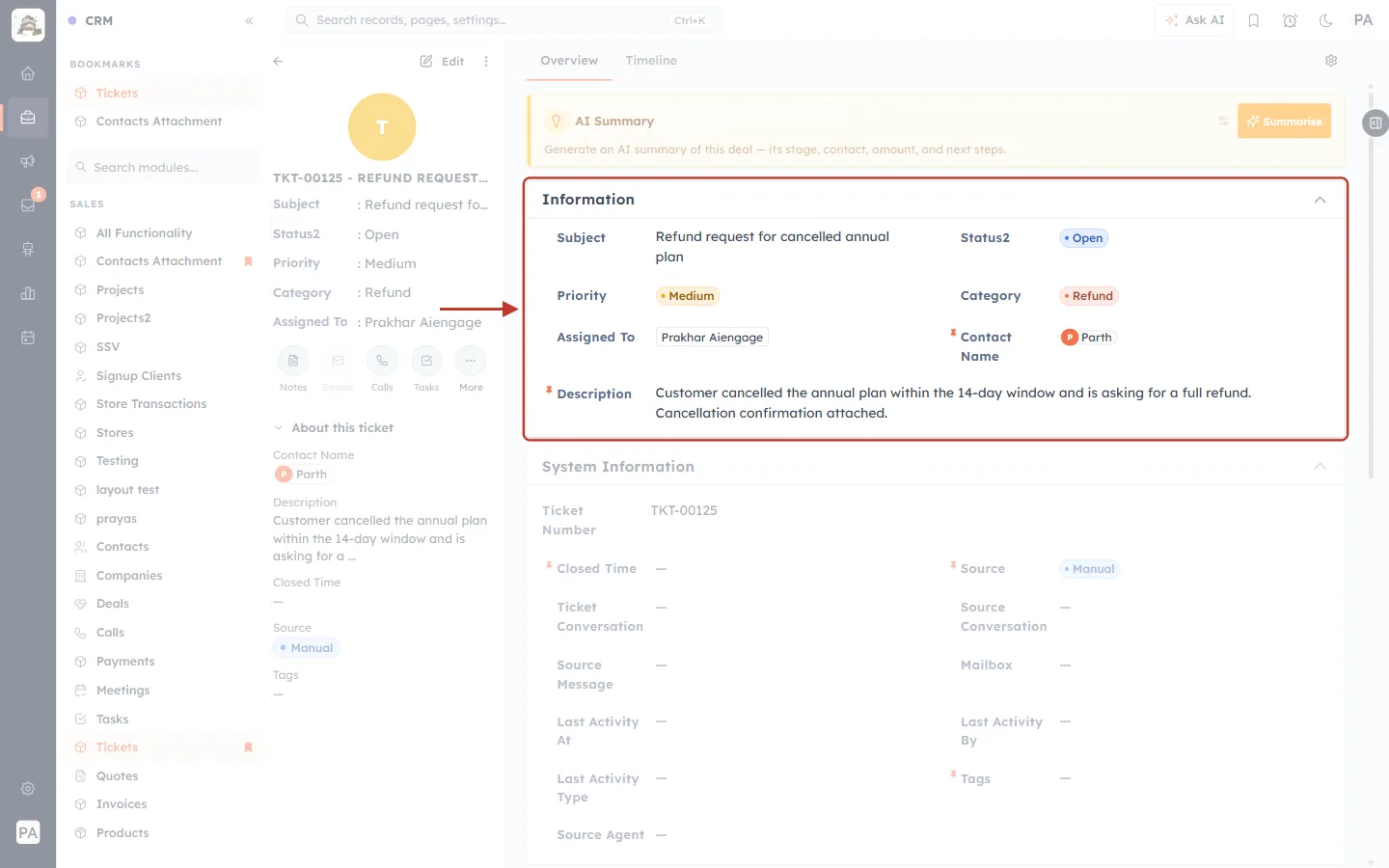The width and height of the screenshot is (1389, 868).
Task: Open the More quick actions icon
Action: click(x=471, y=361)
